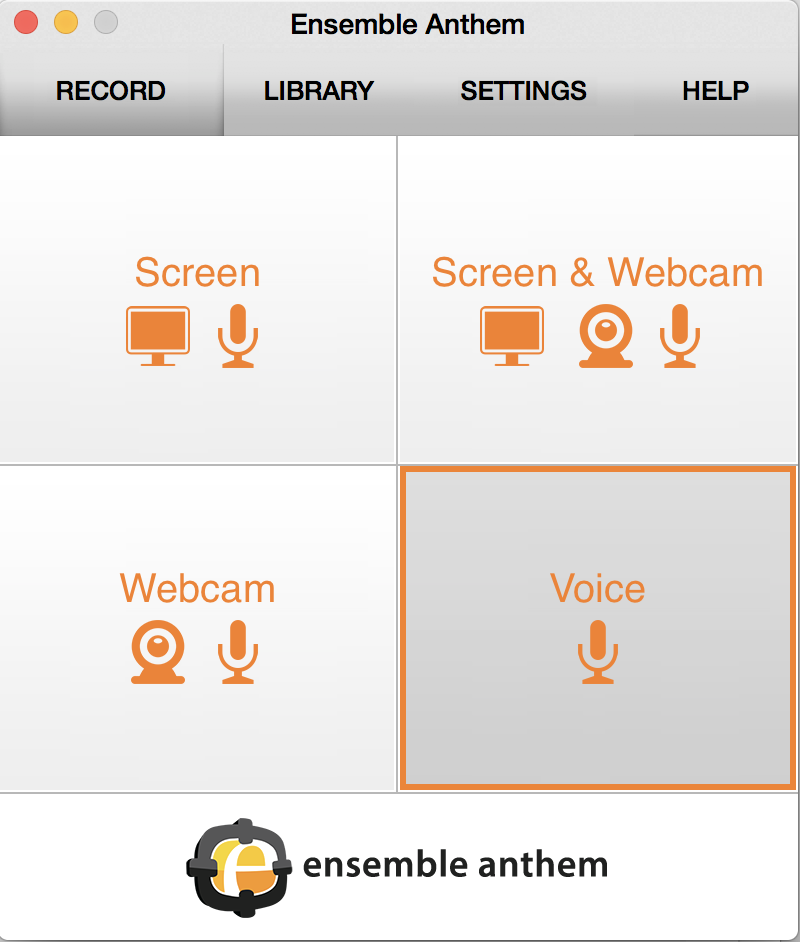Close the Ensemble Anthem window
Screen dimensions: 800x942
click(x=26, y=22)
